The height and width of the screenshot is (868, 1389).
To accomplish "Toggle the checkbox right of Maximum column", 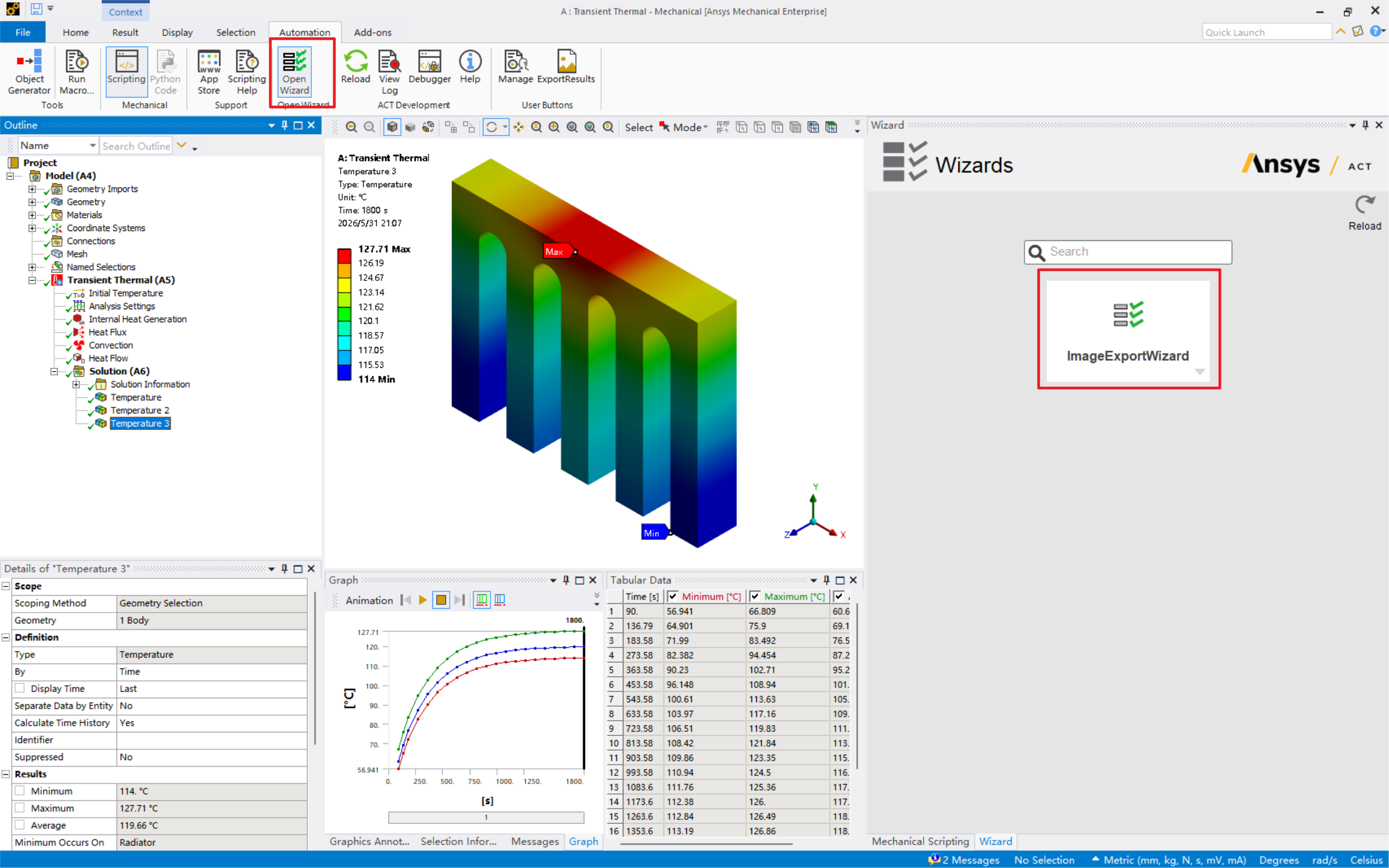I will (839, 596).
